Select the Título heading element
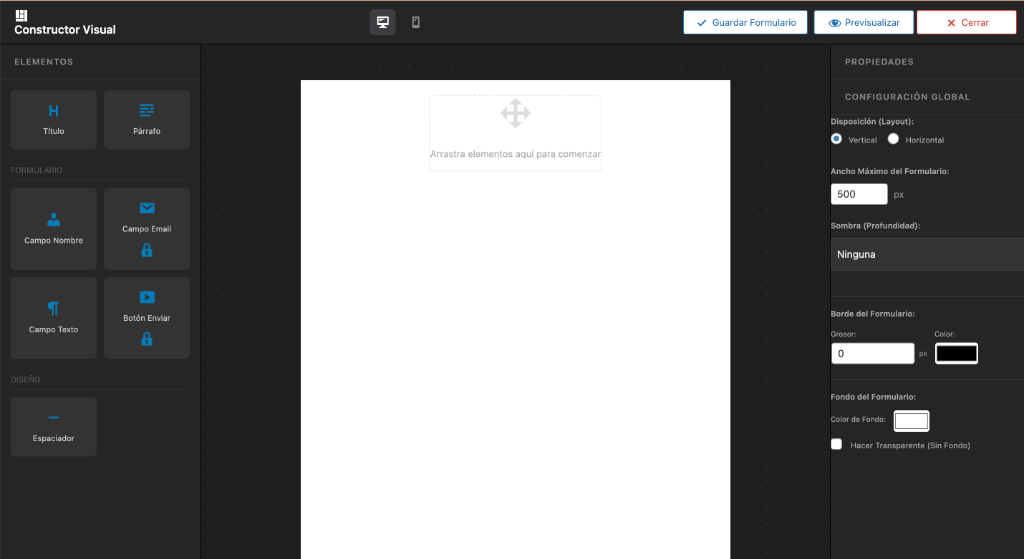 coord(54,119)
